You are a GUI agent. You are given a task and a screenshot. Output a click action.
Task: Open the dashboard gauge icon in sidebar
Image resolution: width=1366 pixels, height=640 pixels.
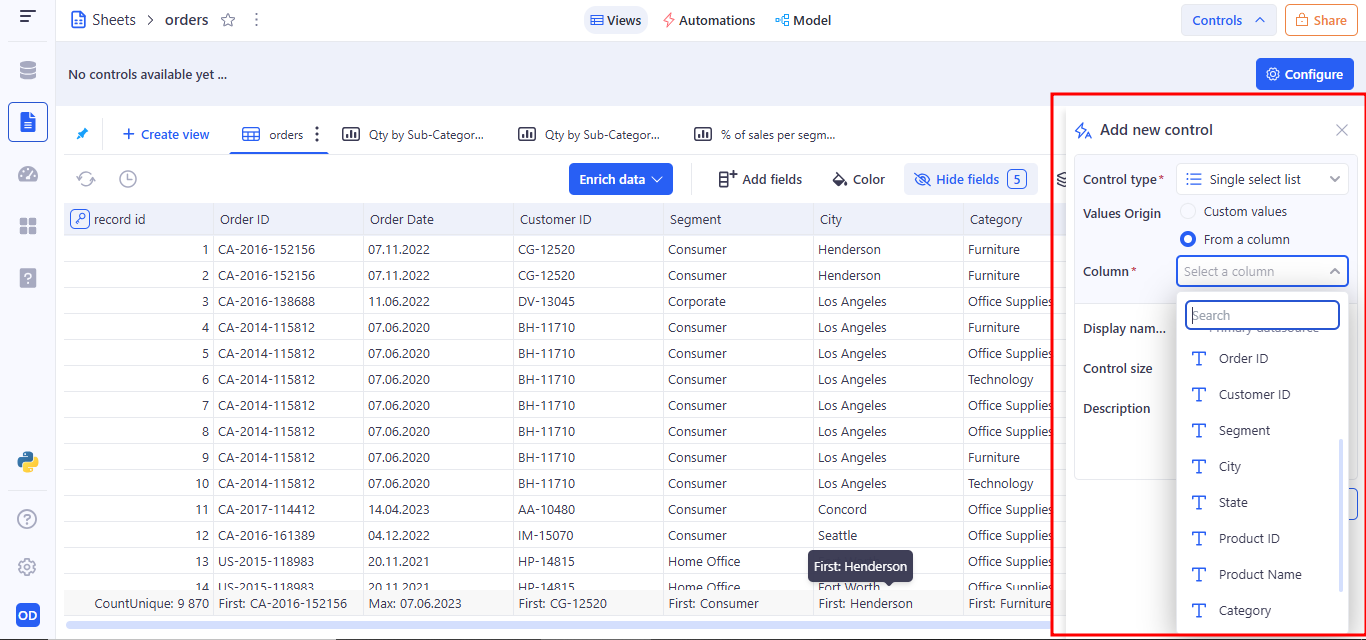28,174
